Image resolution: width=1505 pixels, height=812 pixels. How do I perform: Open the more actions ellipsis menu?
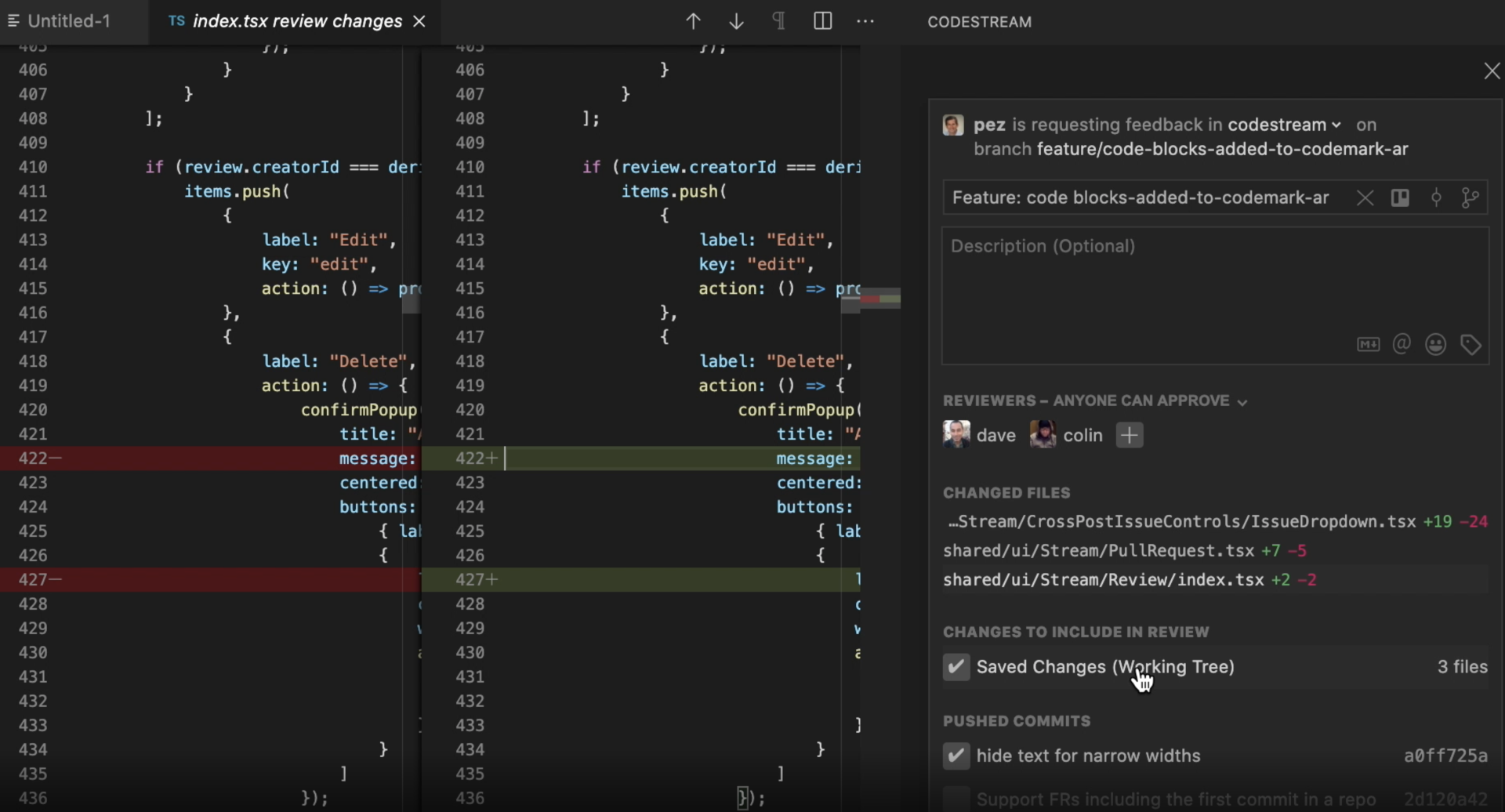865,21
